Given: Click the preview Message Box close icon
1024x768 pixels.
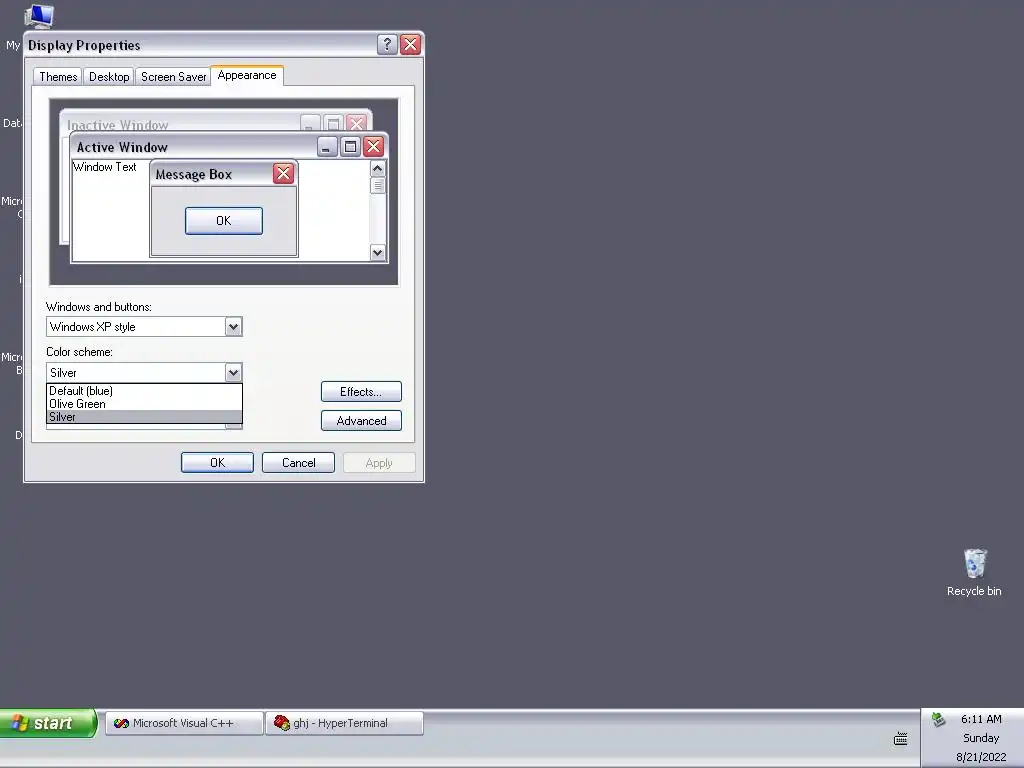Looking at the screenshot, I should [283, 174].
